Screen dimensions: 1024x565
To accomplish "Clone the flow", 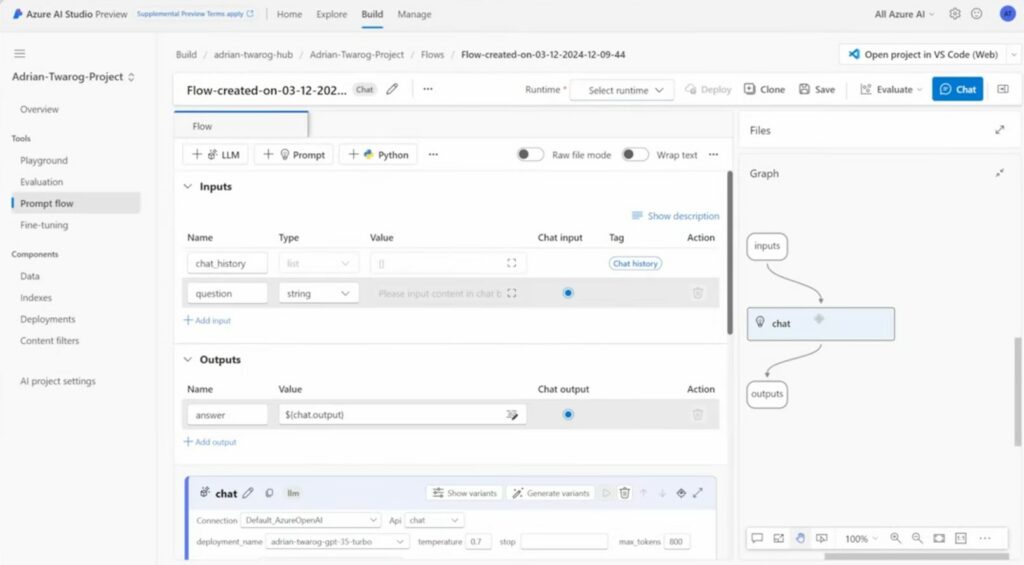I will click(764, 89).
